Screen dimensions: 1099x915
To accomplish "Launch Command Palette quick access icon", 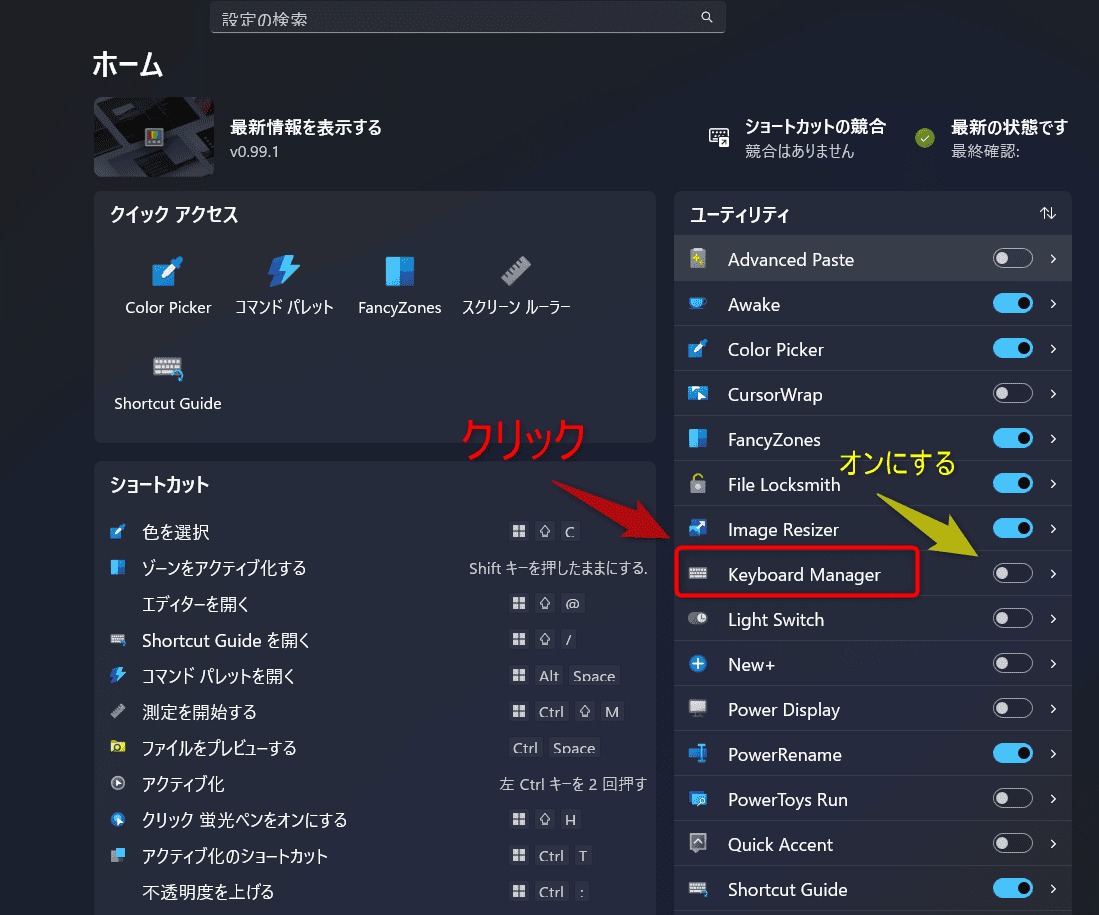I will (284, 286).
